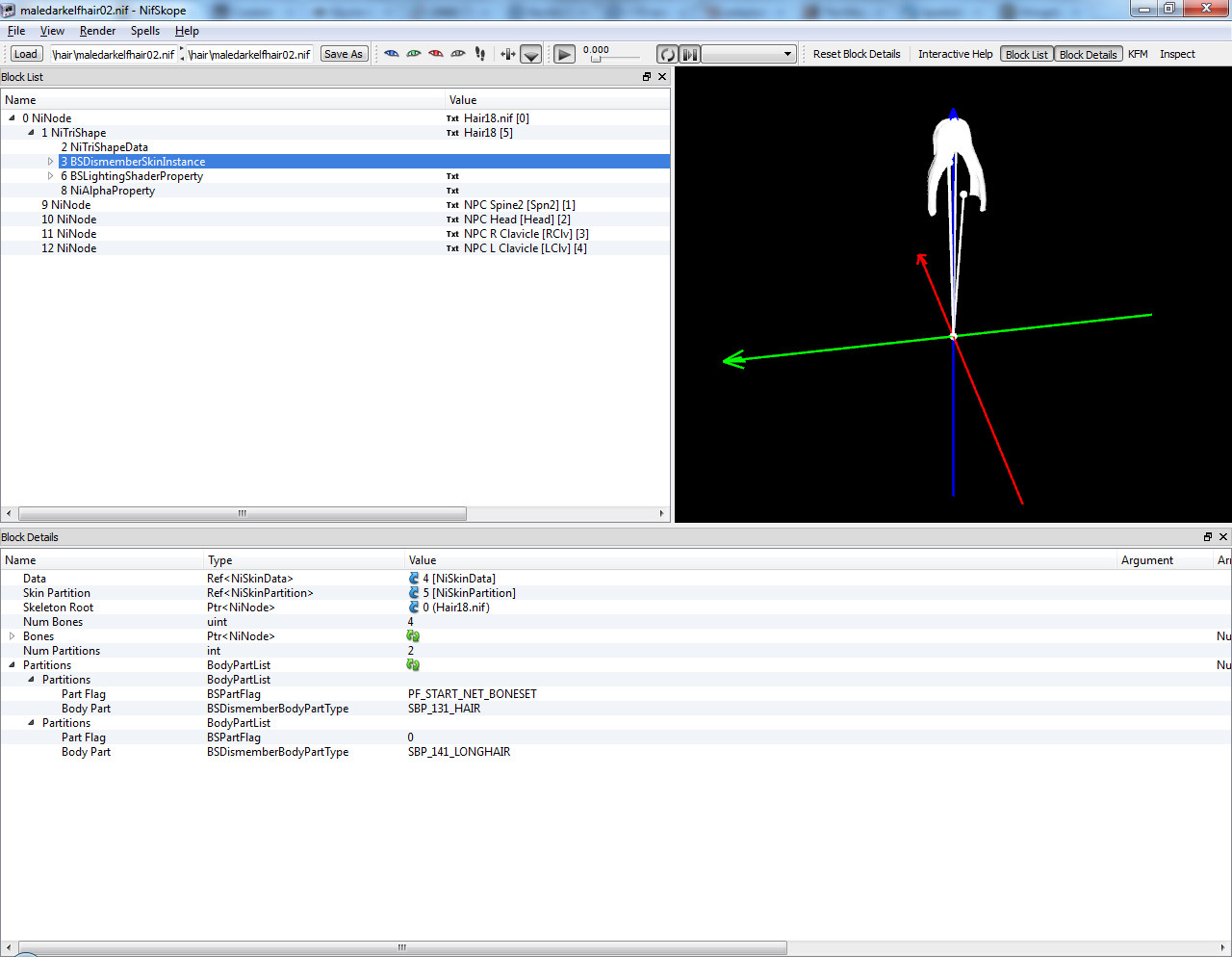Open the Help menu
The height and width of the screenshot is (957, 1232).
(x=187, y=31)
